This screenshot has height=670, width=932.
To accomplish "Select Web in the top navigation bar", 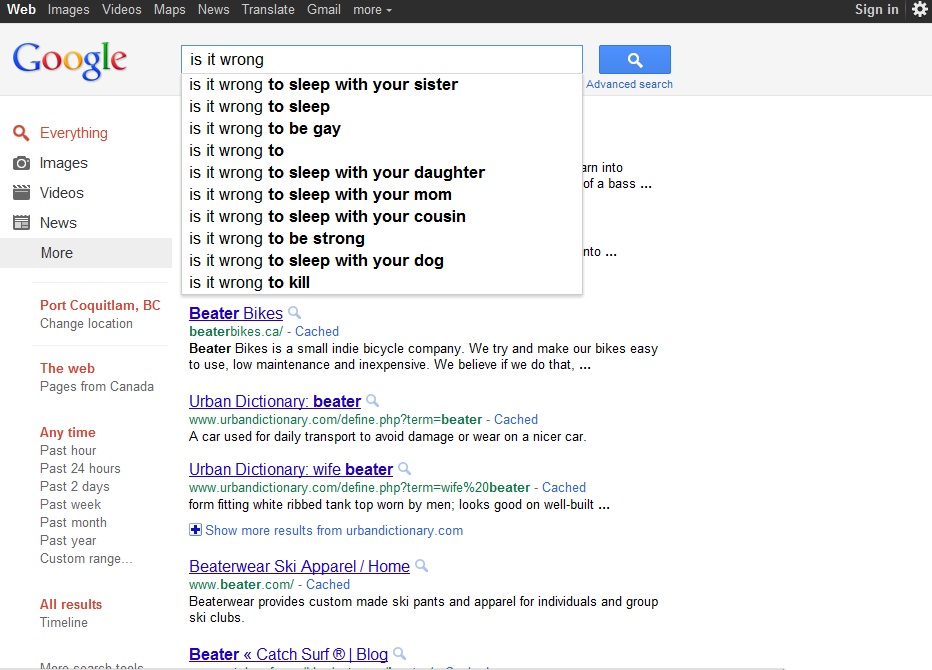I will pyautogui.click(x=21, y=10).
